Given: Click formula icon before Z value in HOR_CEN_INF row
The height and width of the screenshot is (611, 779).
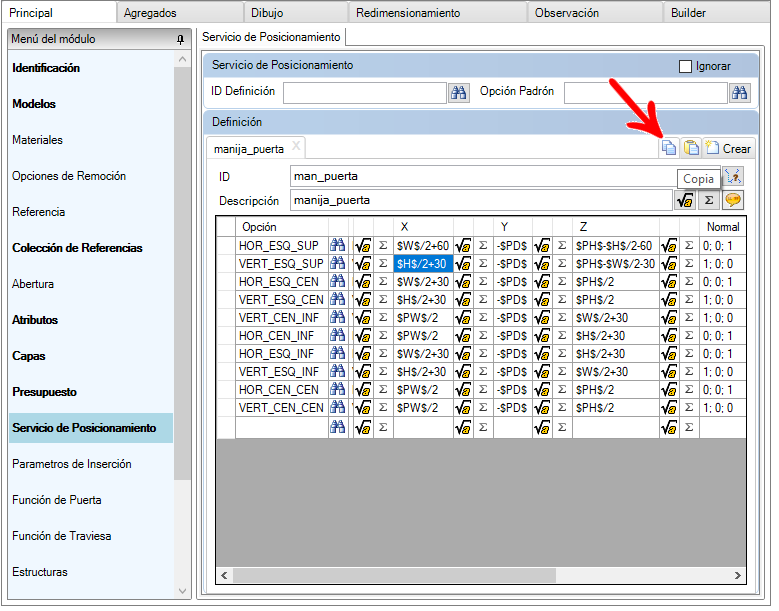Looking at the screenshot, I should (542, 335).
